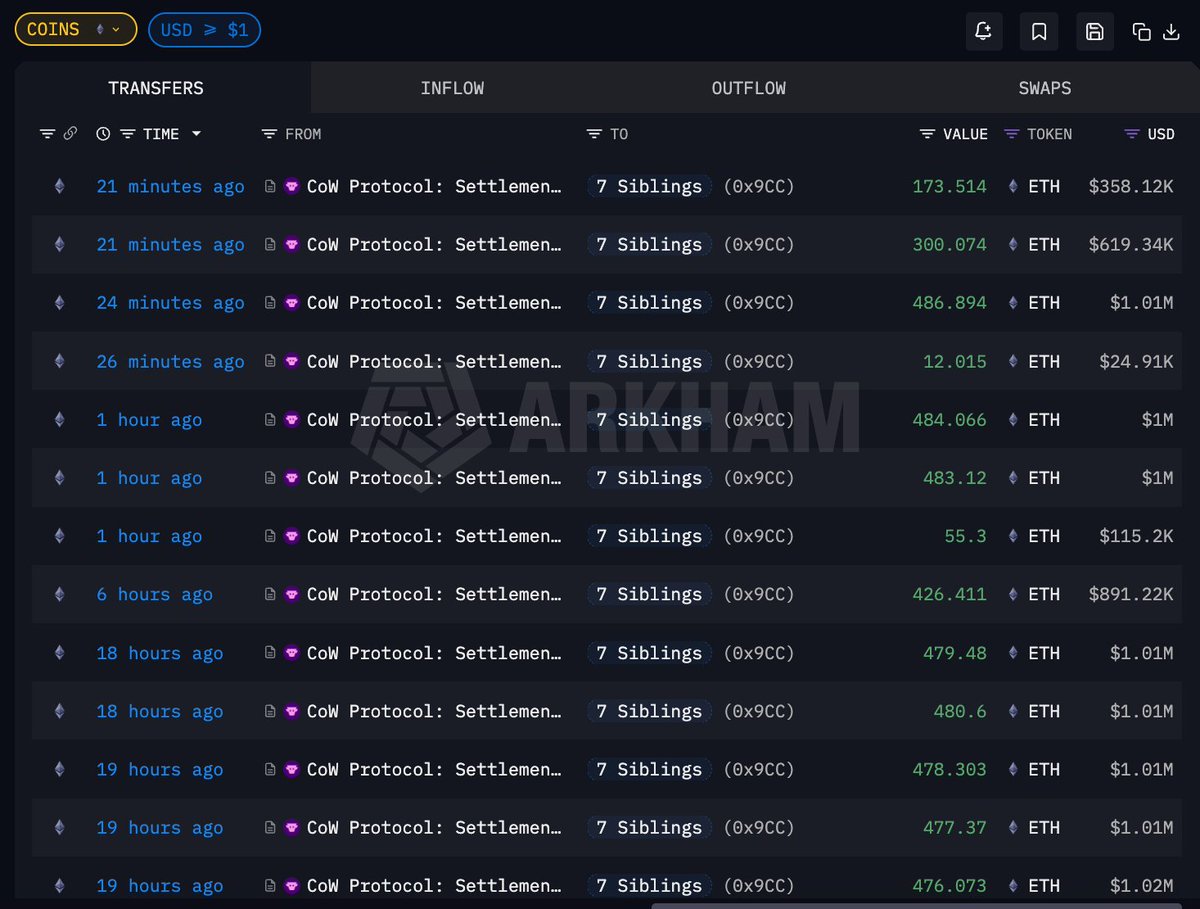This screenshot has height=909, width=1200.
Task: Copy the table data with the copy icon
Action: pos(1142,32)
